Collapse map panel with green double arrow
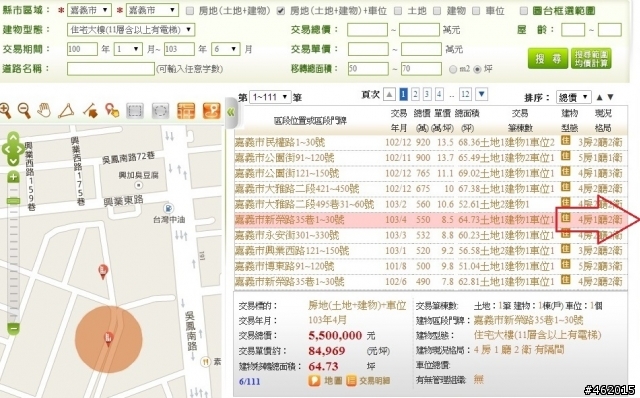 tap(231, 112)
